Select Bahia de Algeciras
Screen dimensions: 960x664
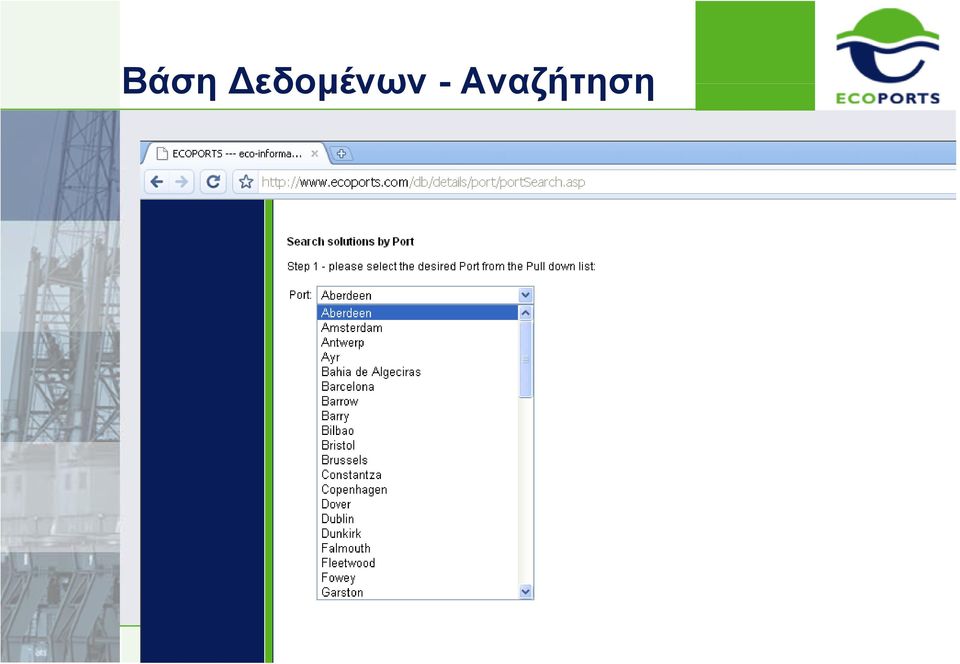(418, 371)
